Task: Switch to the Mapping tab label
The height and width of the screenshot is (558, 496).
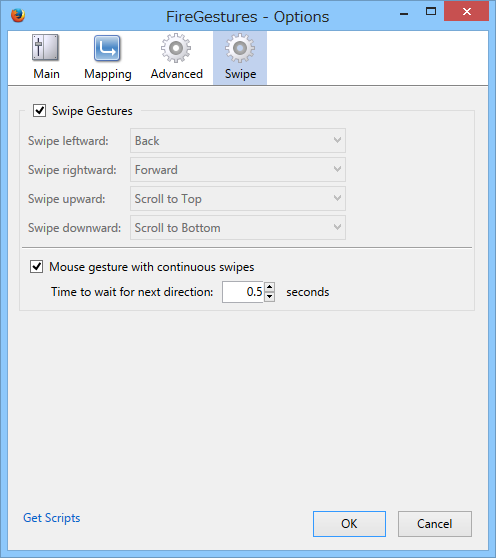Action: point(108,74)
